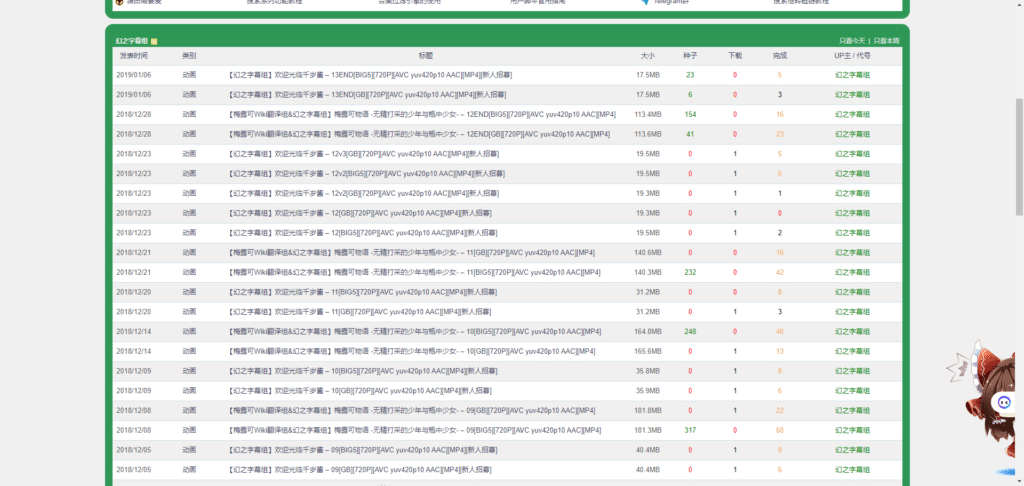Open 梅露可物语 10 BIG5 torrent title
The height and width of the screenshot is (486, 1024).
[x=415, y=331]
